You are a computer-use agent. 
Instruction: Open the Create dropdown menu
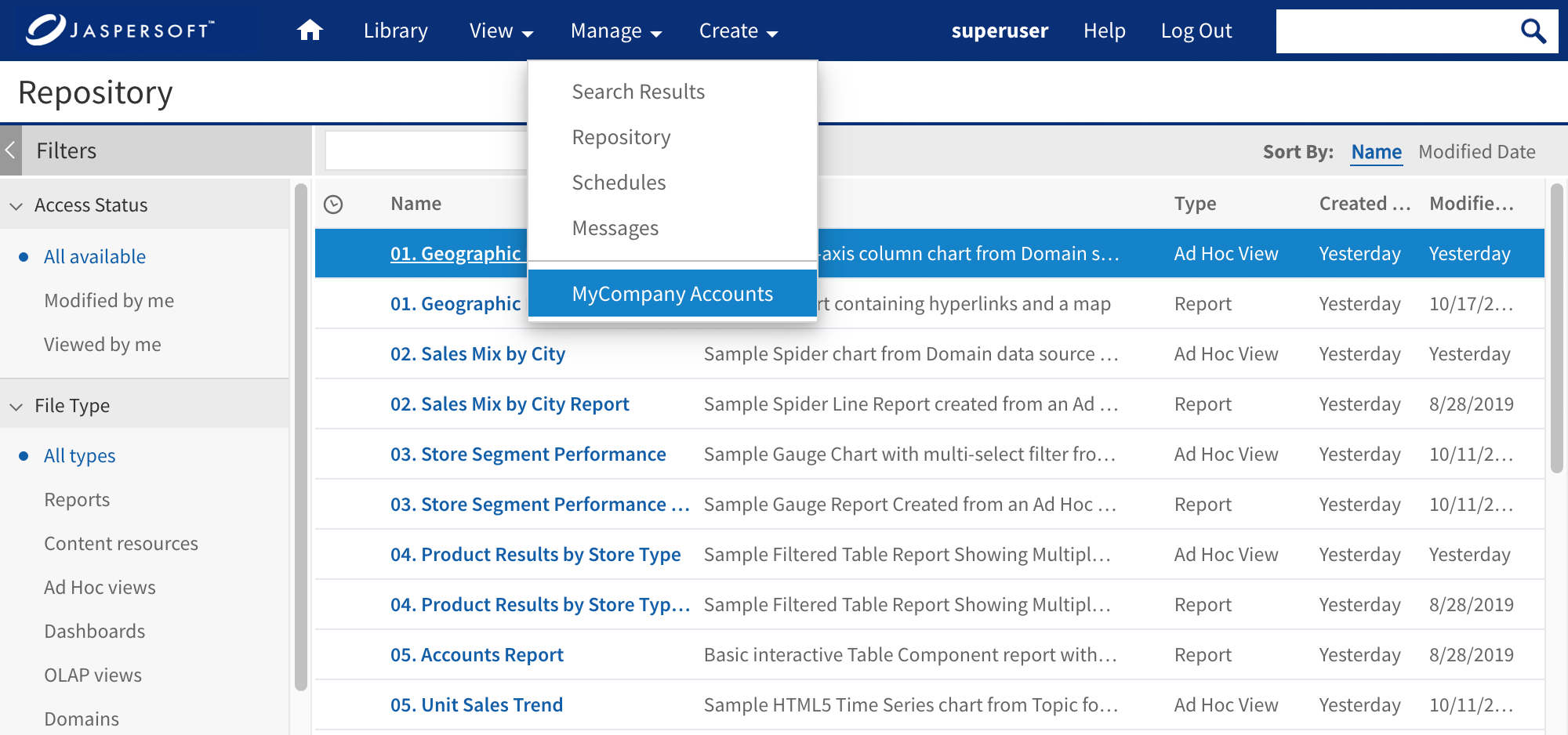coord(738,31)
